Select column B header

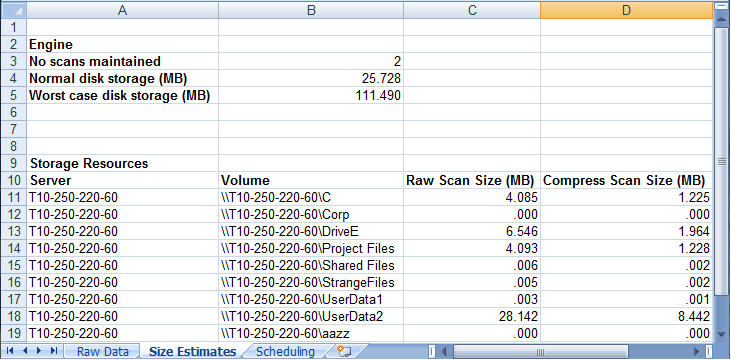[x=311, y=10]
